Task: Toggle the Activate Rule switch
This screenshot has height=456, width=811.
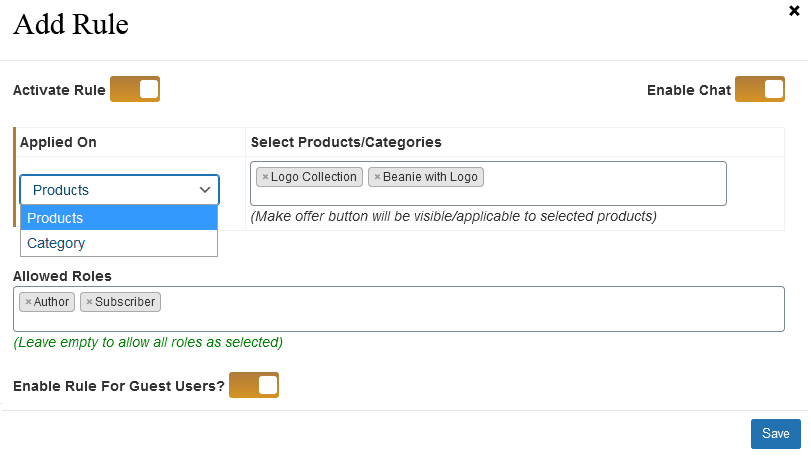Action: [x=135, y=90]
